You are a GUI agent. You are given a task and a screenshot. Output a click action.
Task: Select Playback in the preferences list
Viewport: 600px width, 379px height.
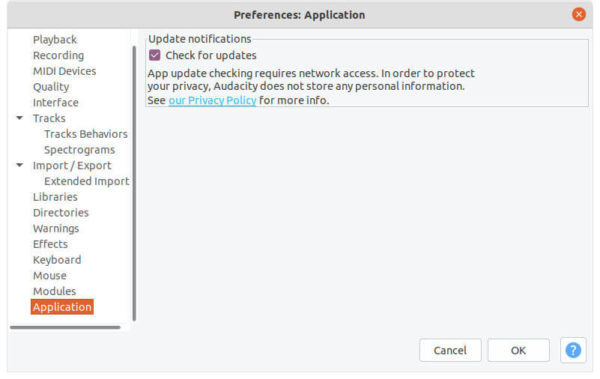tap(55, 39)
